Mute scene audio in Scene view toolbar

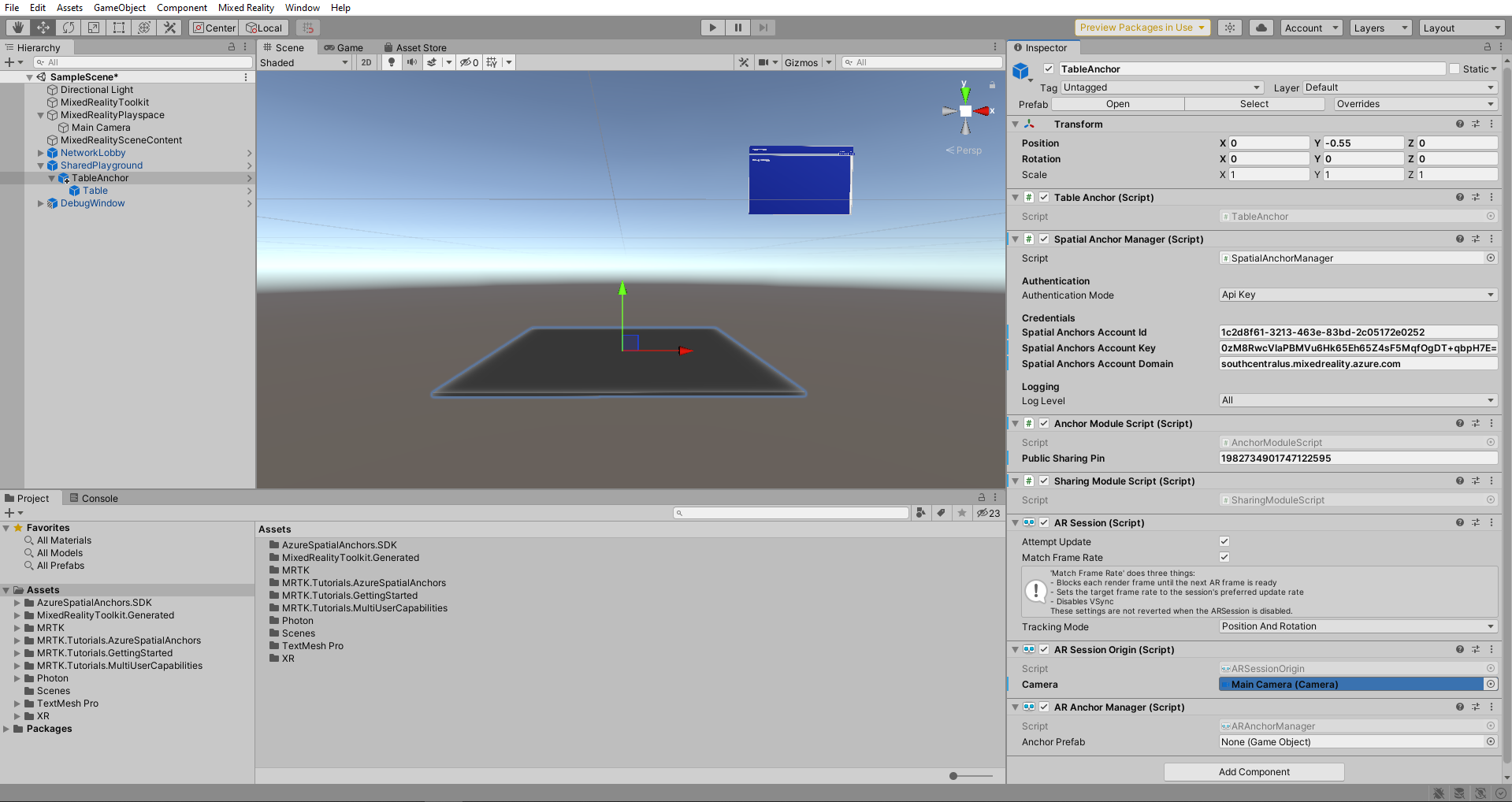click(411, 62)
